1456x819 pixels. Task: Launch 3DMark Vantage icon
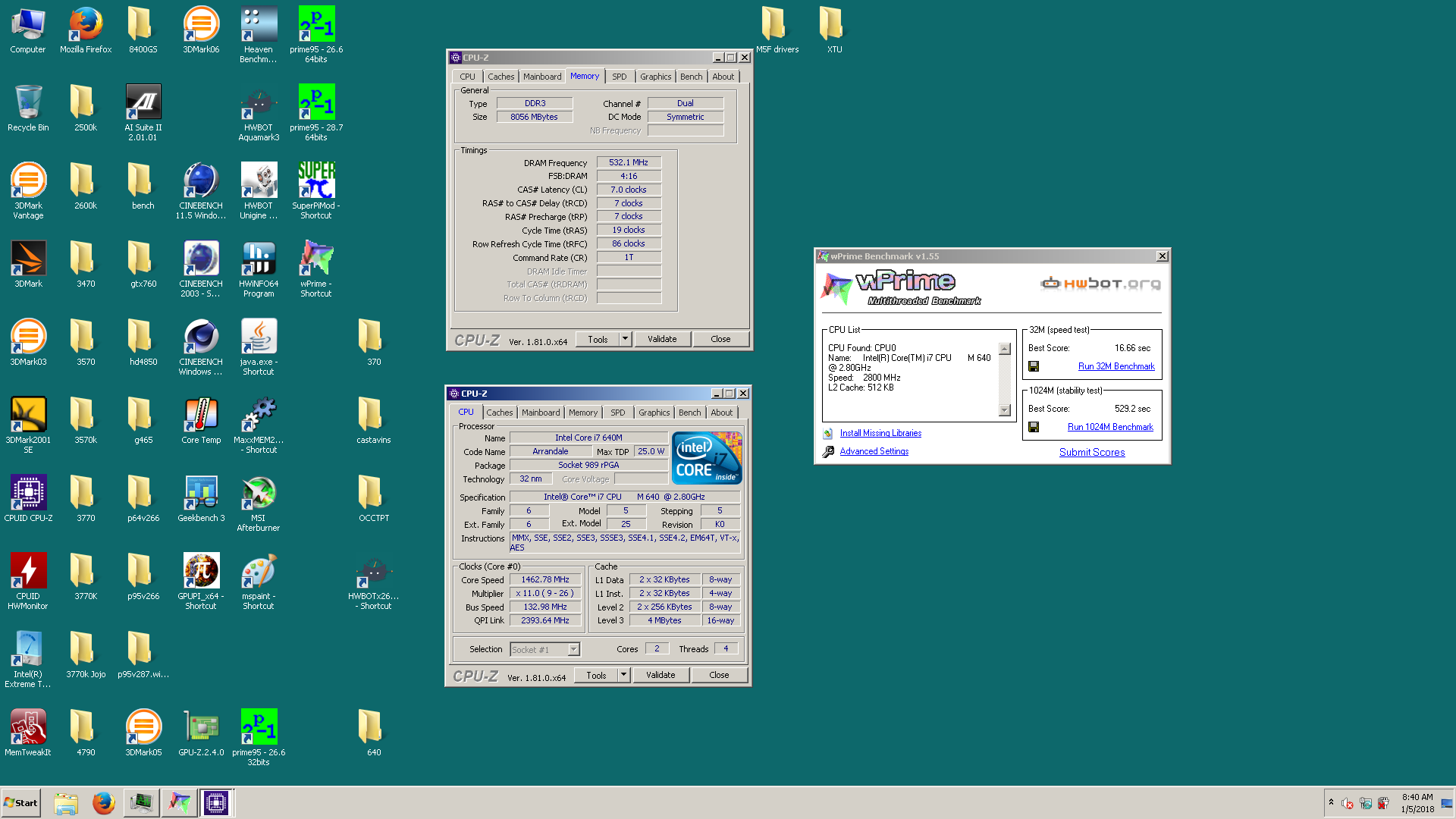[x=28, y=192]
